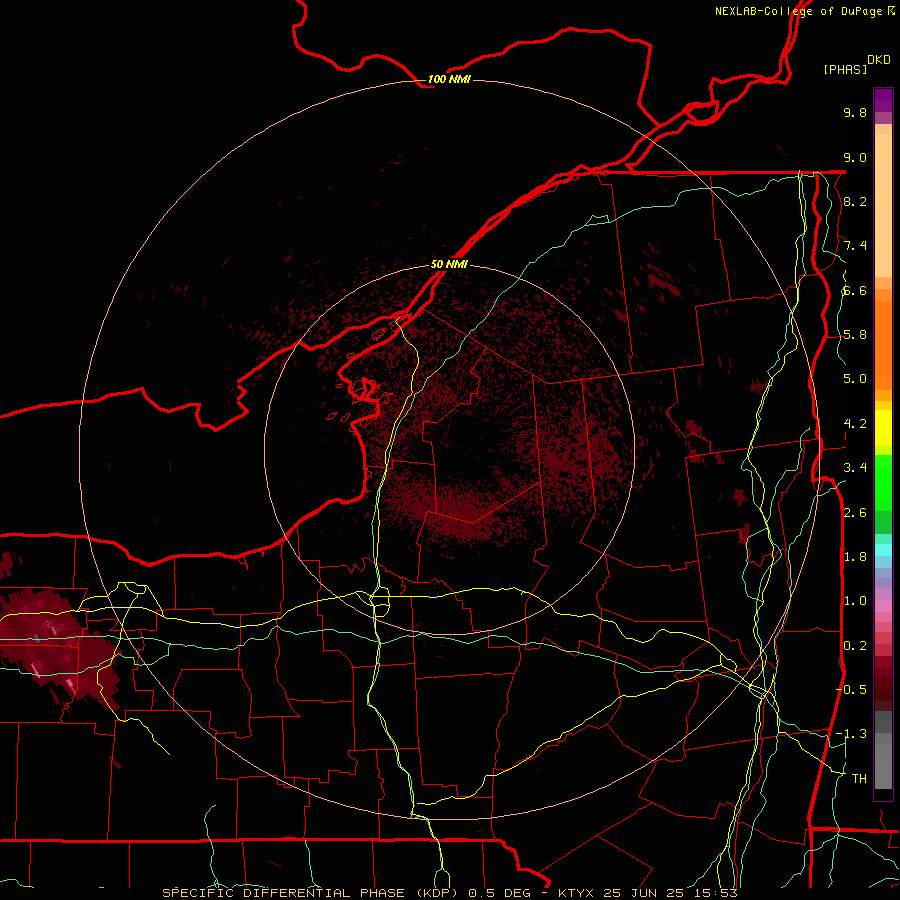This screenshot has height=900, width=900.
Task: Click the TH threshold label on the scale
Action: 859,779
